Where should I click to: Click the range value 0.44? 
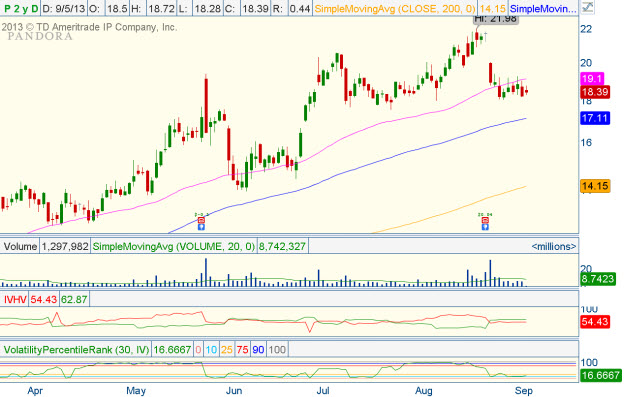tap(300, 8)
